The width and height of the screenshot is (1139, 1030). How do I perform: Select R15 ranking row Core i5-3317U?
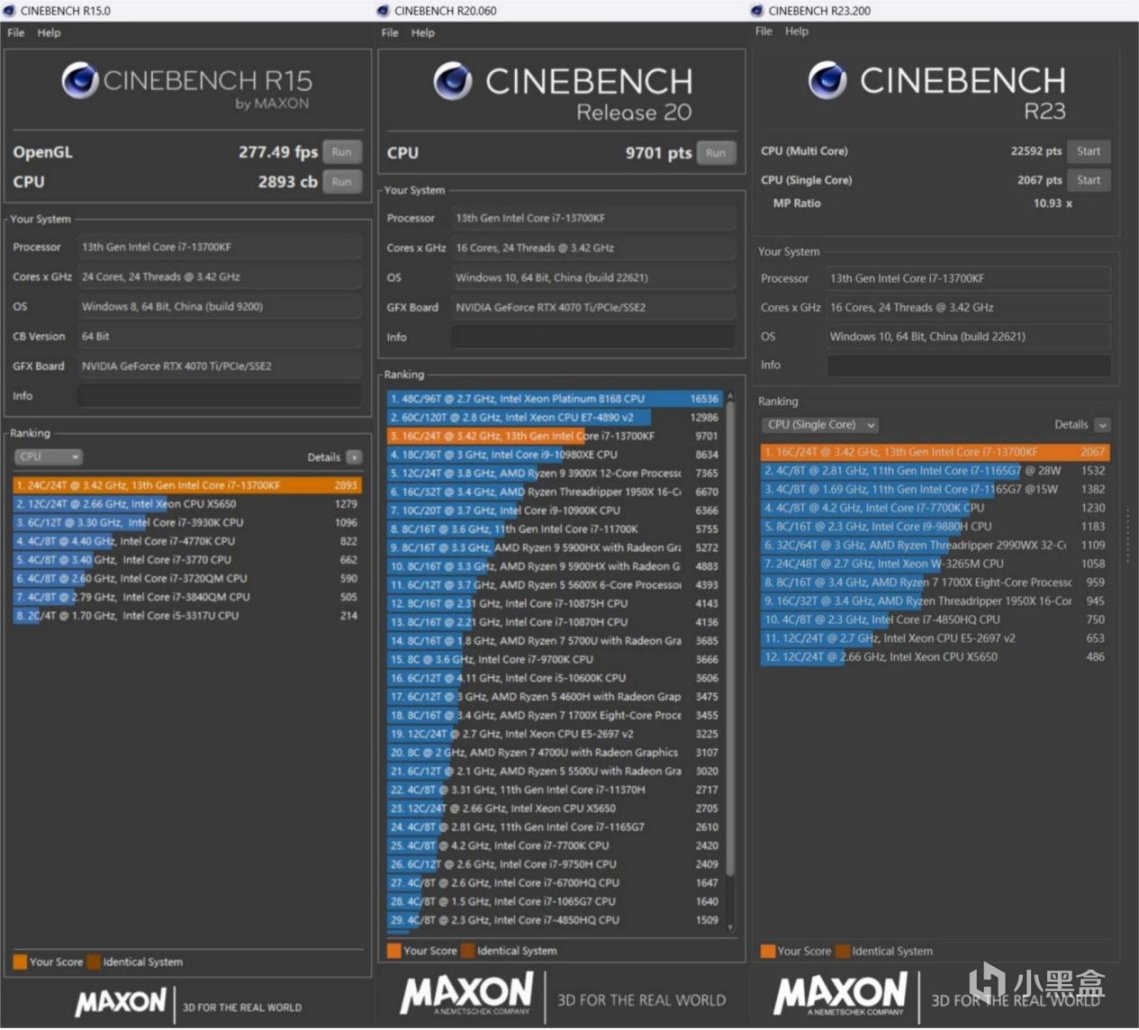pyautogui.click(x=187, y=616)
